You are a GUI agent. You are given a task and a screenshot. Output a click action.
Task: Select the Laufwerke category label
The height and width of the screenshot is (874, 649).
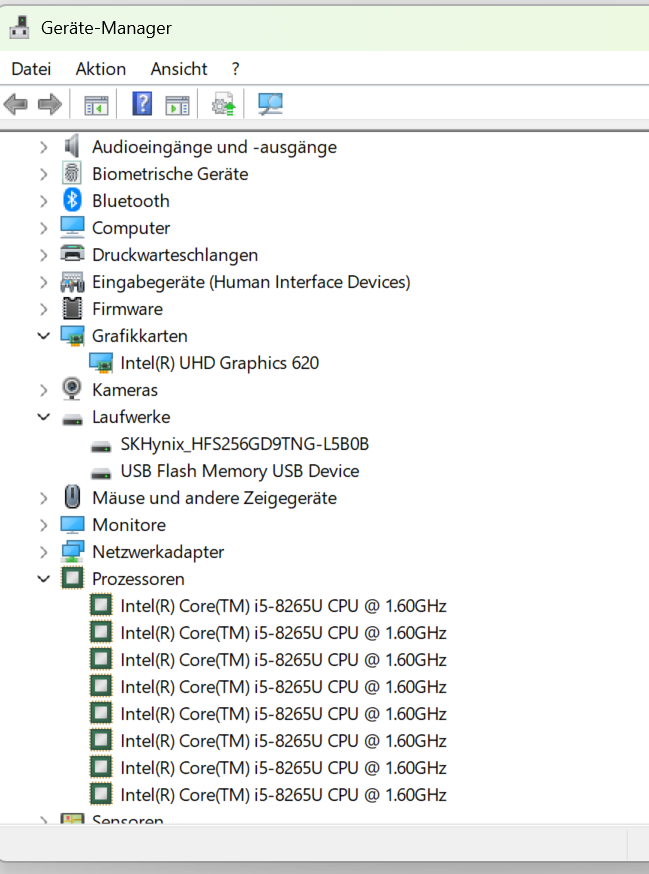132,416
